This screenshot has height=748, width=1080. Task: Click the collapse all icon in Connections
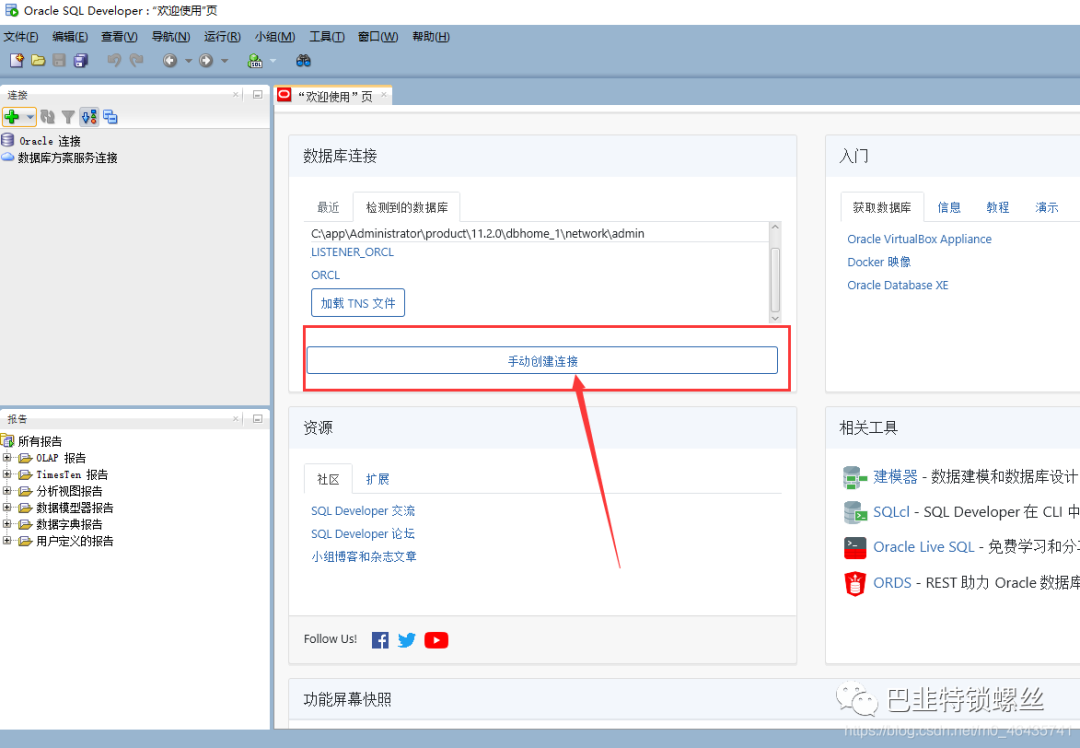[110, 117]
